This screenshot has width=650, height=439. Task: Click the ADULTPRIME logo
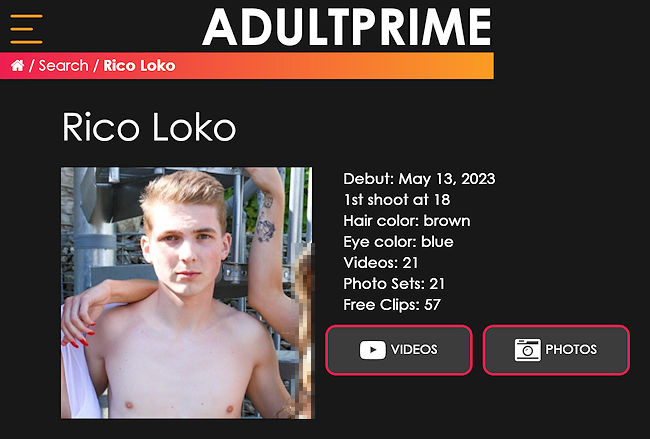pos(347,27)
